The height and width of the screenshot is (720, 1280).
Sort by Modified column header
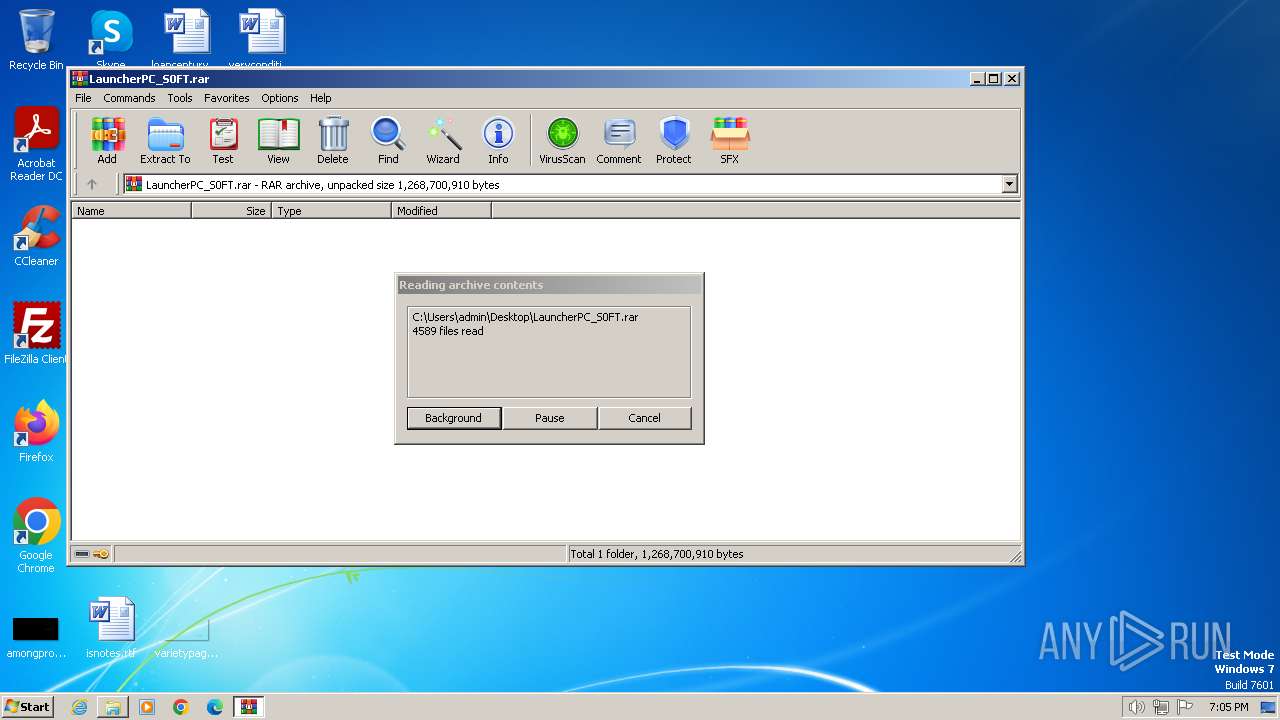(x=441, y=211)
